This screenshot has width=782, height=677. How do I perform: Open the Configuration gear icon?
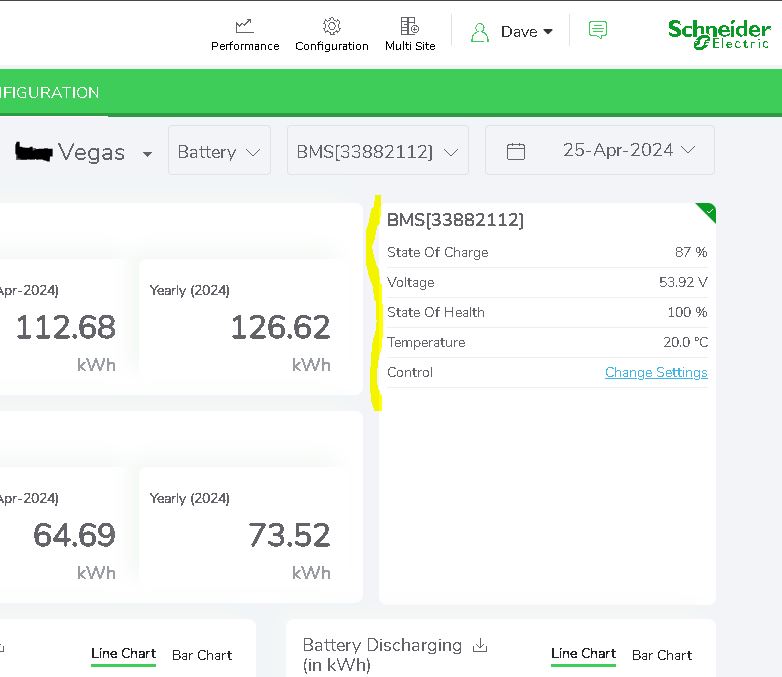(332, 25)
